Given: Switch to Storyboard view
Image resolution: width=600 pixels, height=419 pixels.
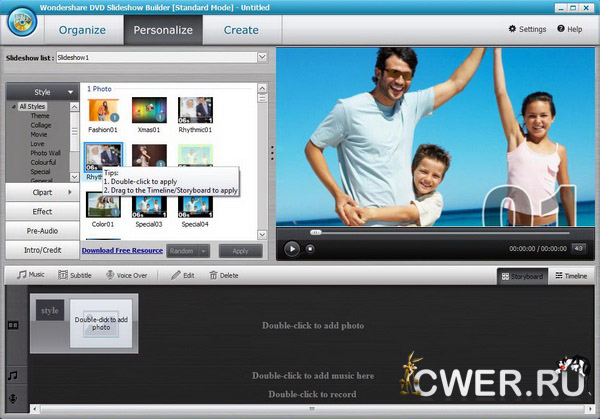Looking at the screenshot, I should pyautogui.click(x=521, y=275).
